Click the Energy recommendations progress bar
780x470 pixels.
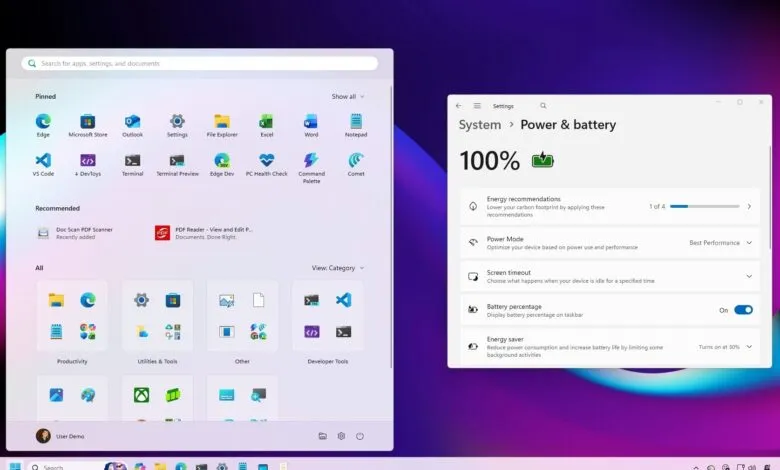point(704,206)
